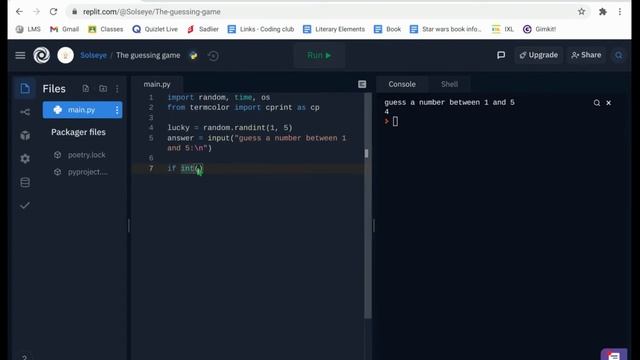Open the Classes bookmark
Image resolution: width=640 pixels, height=360 pixels.
point(106,29)
